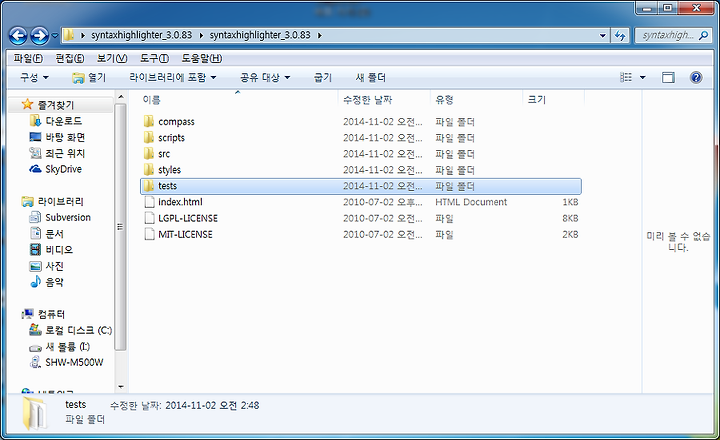Select the compass folder icon

point(148,121)
